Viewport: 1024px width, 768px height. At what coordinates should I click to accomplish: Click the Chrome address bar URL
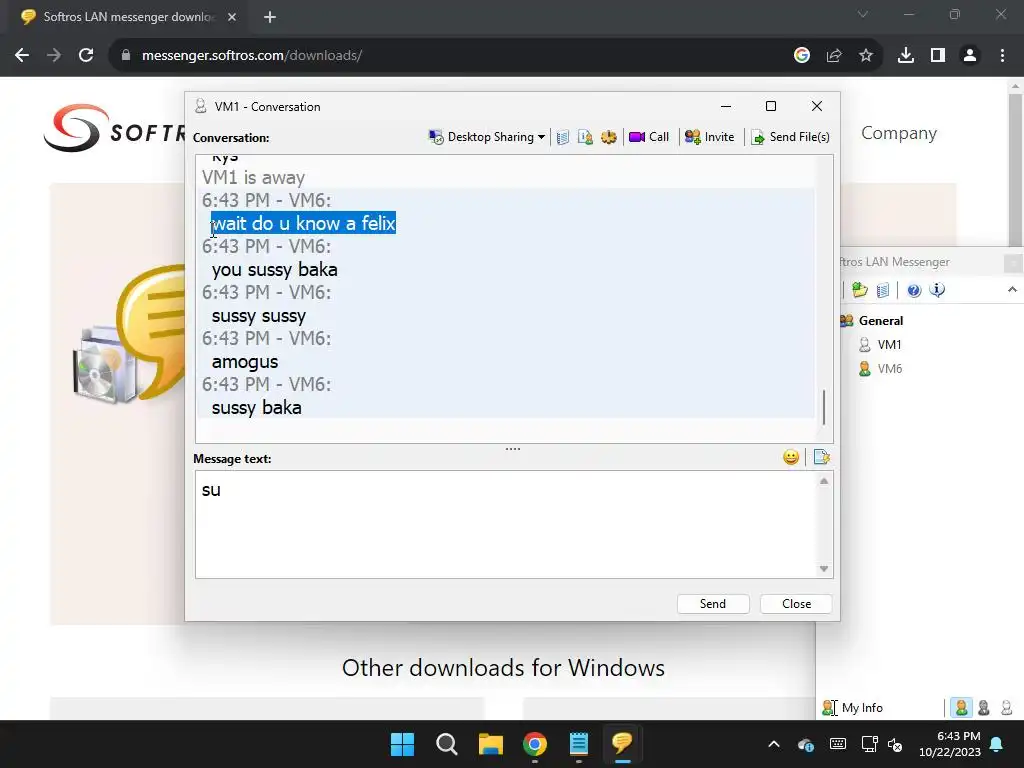pyautogui.click(x=252, y=56)
